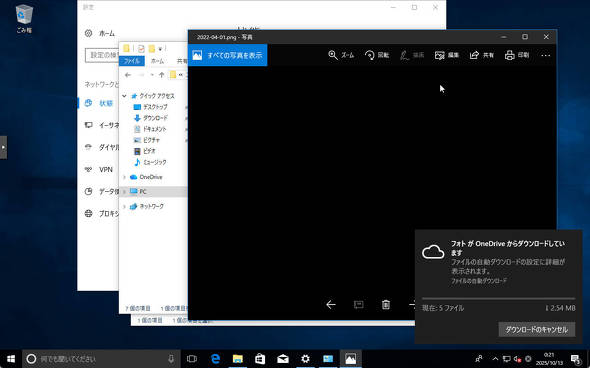Select Proxy in Settings sidebar
Viewport: 590px width, 368px height.
[x=102, y=214]
